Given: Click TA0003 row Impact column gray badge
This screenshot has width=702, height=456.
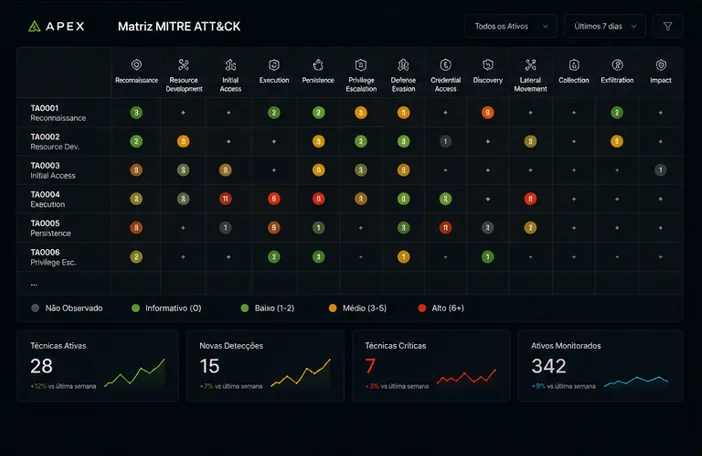Looking at the screenshot, I should [x=660, y=170].
